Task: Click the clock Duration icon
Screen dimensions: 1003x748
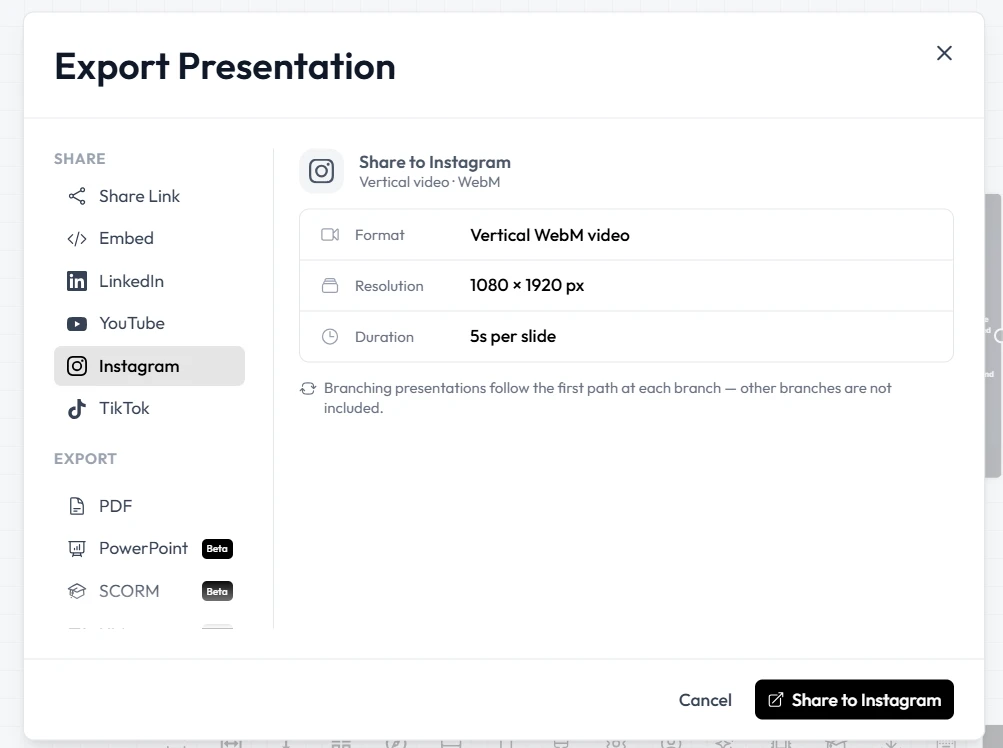Action: coord(330,337)
